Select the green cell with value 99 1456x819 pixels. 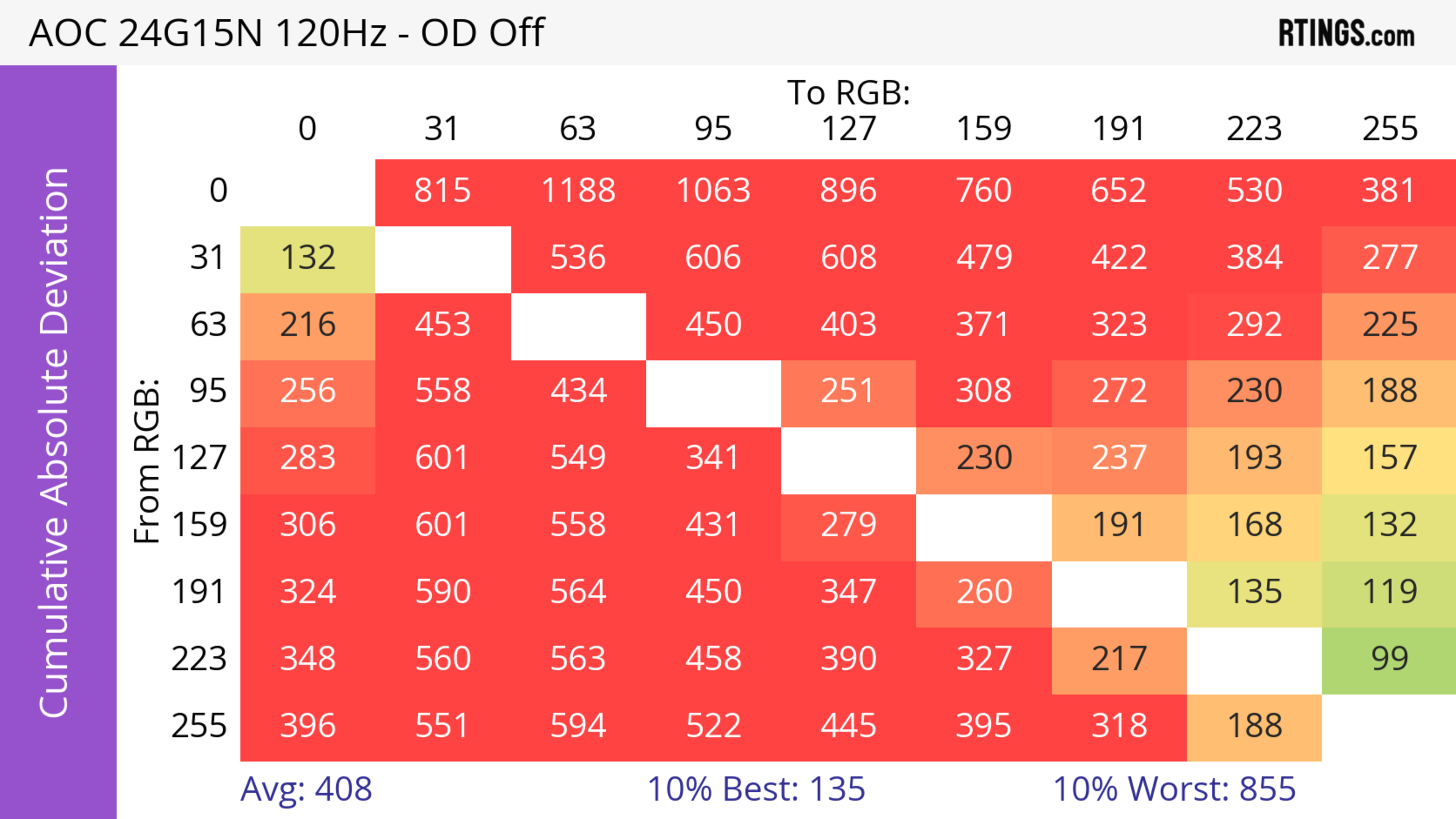1389,659
